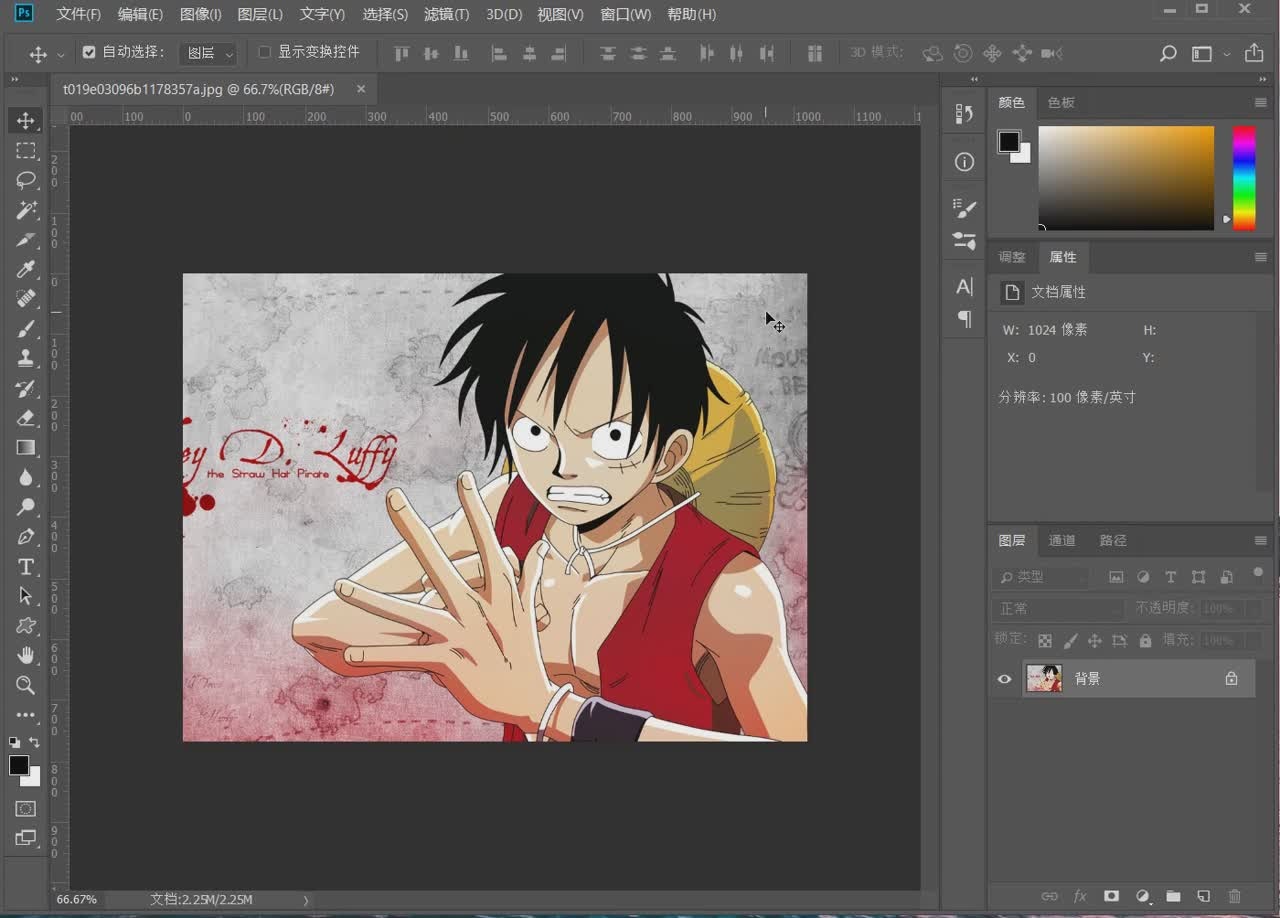Image resolution: width=1280 pixels, height=918 pixels.
Task: Toggle shape layer filter icon
Action: [x=1198, y=577]
